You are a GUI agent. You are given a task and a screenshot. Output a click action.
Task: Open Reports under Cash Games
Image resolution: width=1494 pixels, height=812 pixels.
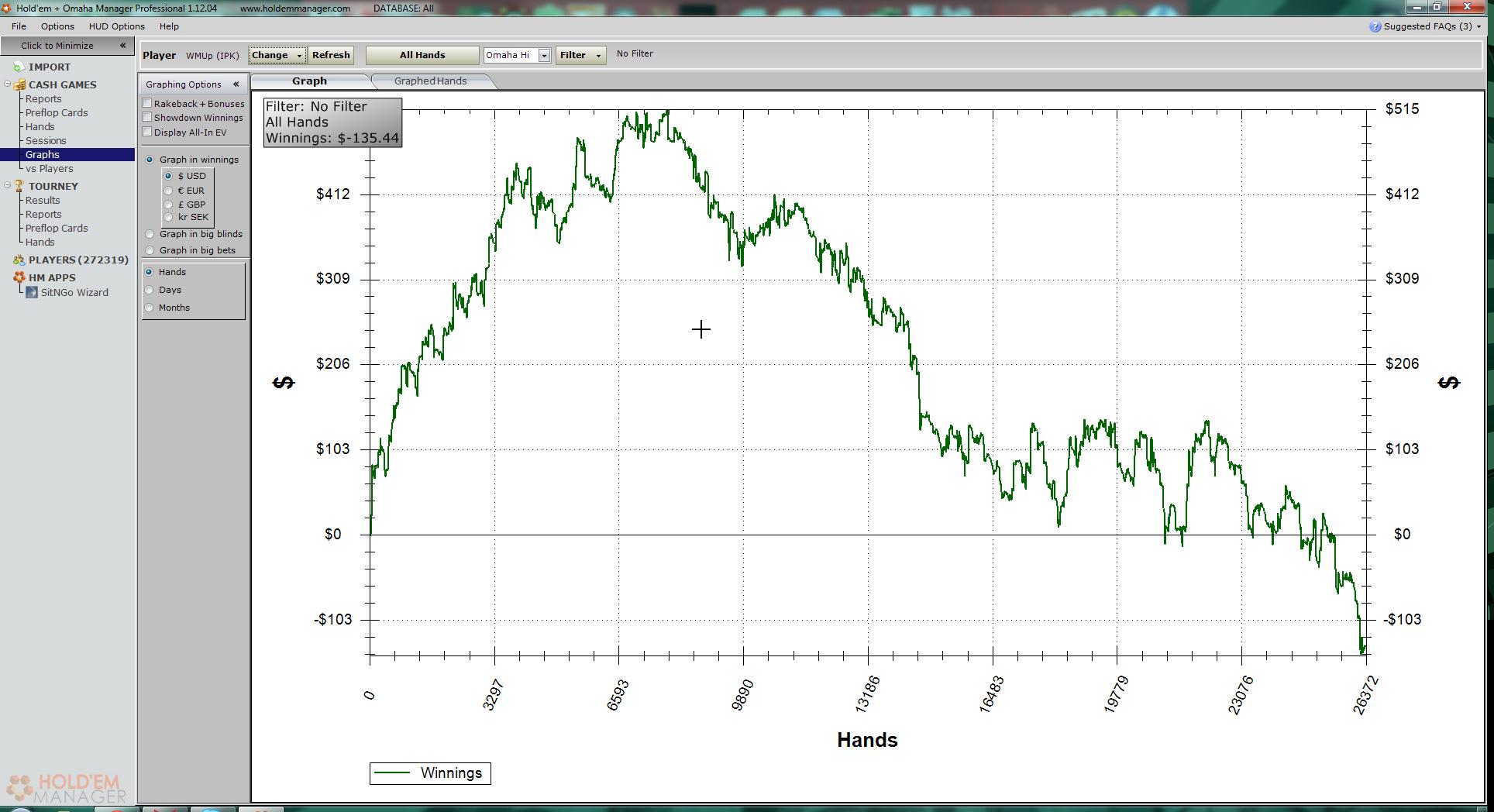coord(43,99)
